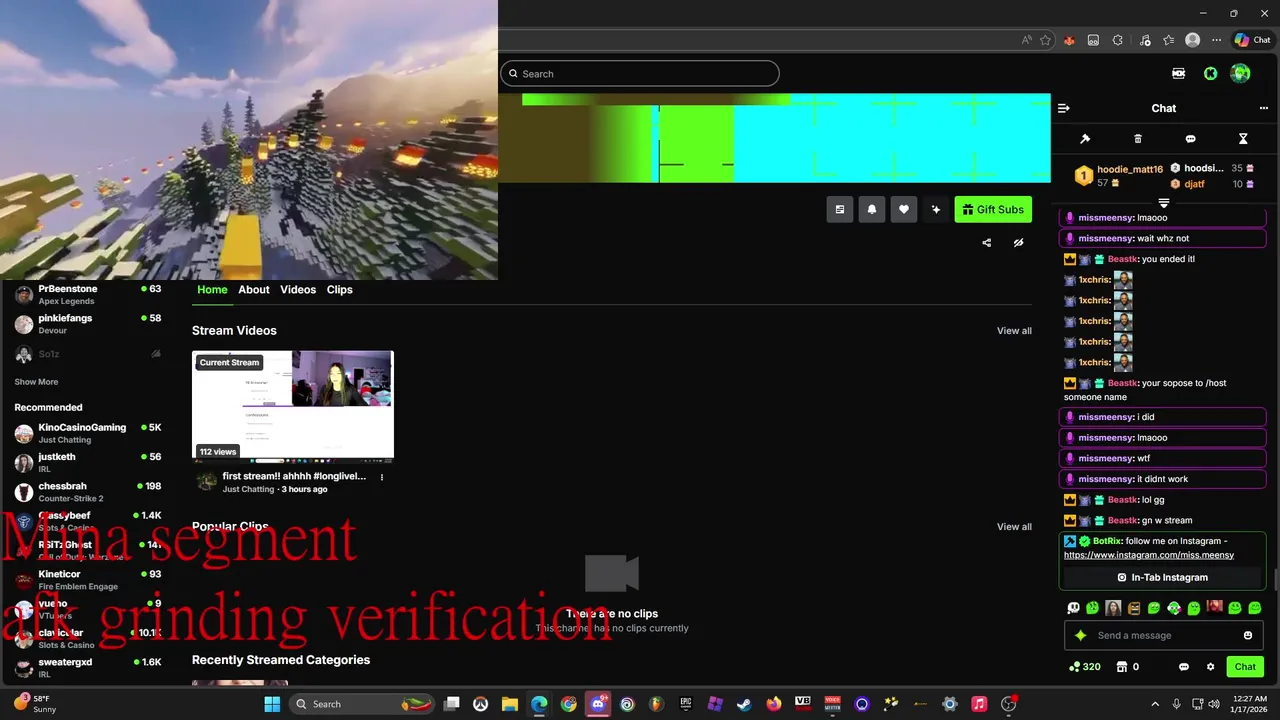
Task: Click the Send a message input field
Action: click(x=1163, y=635)
